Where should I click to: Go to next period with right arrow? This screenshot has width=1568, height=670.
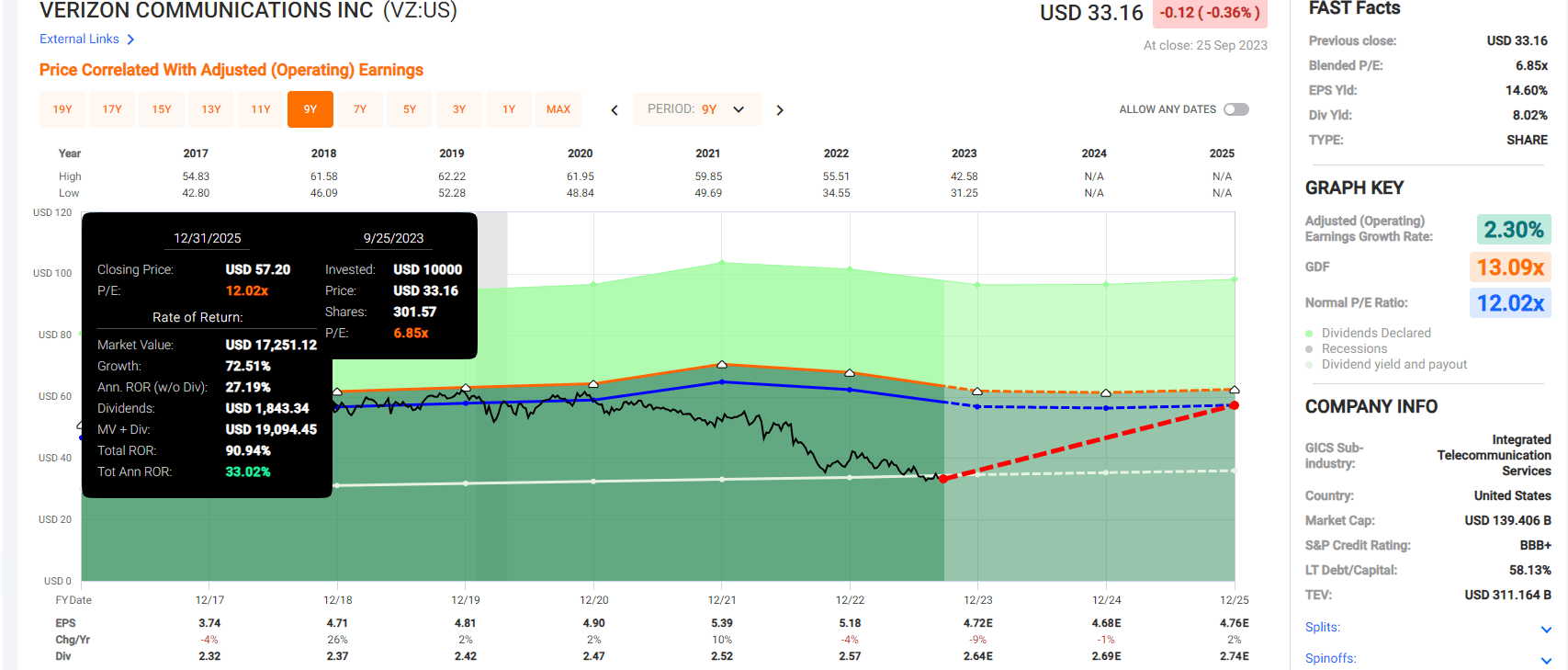click(780, 110)
